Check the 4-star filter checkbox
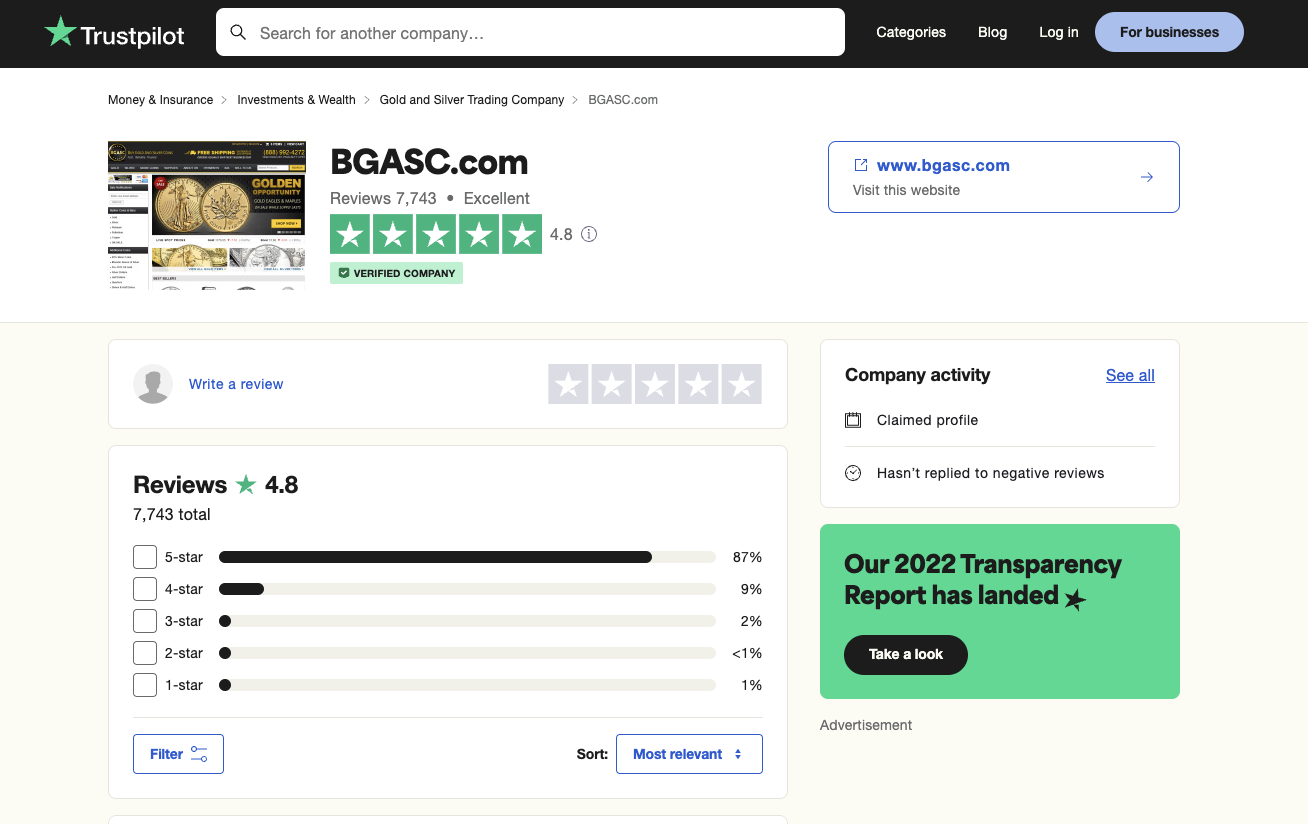Image resolution: width=1308 pixels, height=824 pixels. coord(145,589)
